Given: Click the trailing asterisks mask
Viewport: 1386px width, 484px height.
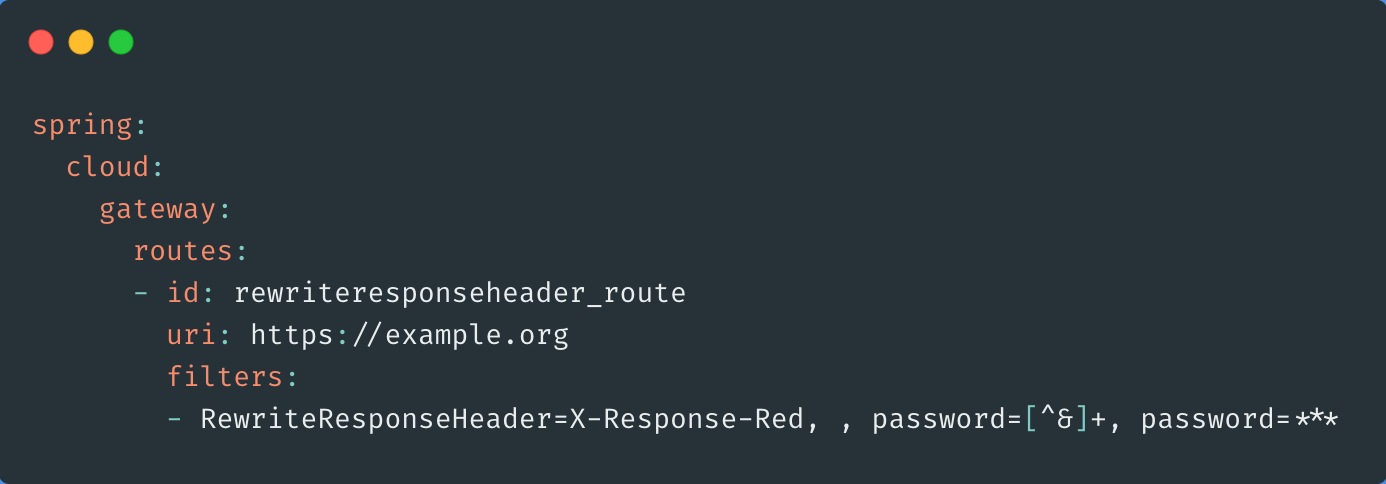Looking at the screenshot, I should pos(1316,420).
